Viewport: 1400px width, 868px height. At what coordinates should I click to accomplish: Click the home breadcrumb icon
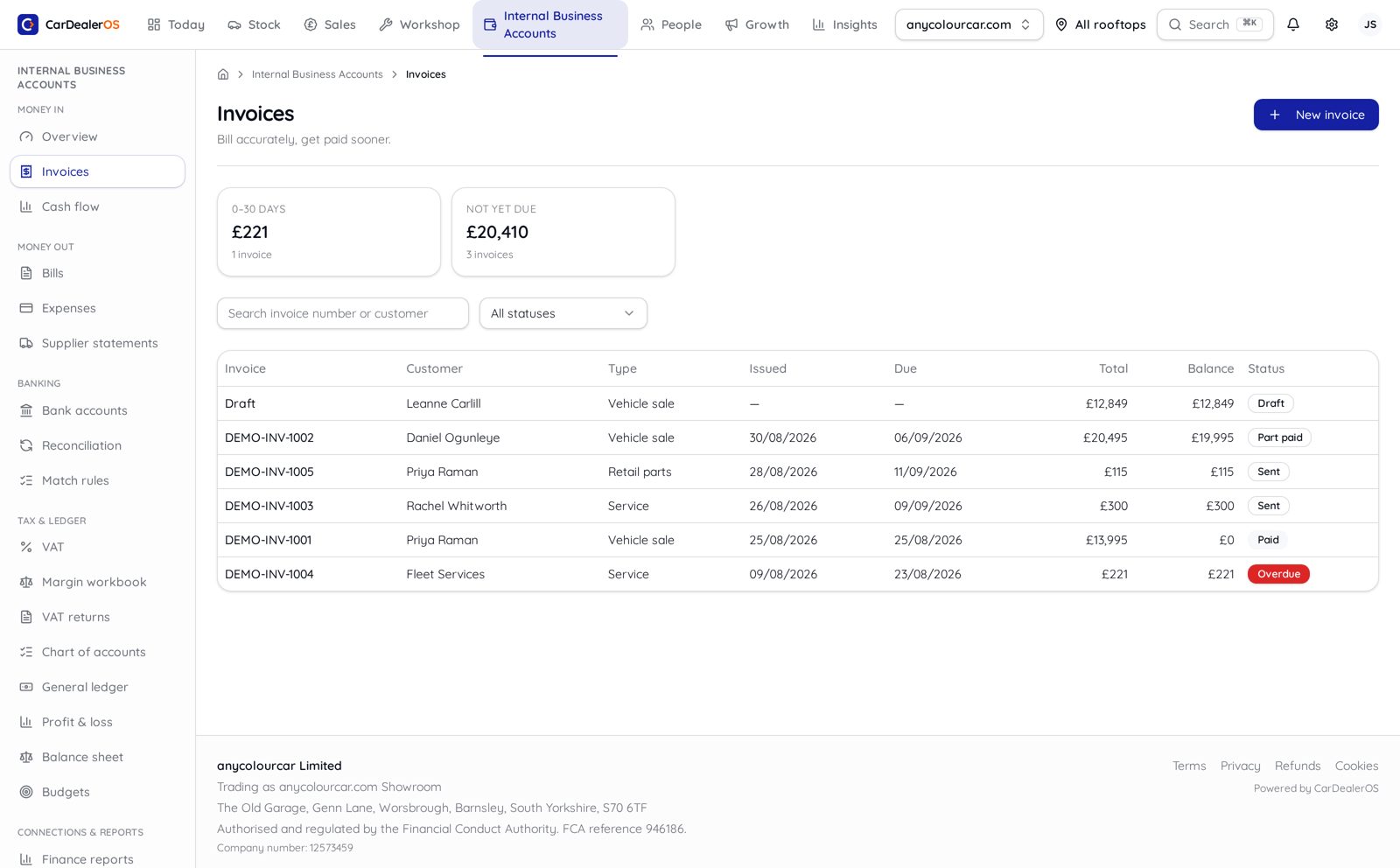click(x=223, y=74)
